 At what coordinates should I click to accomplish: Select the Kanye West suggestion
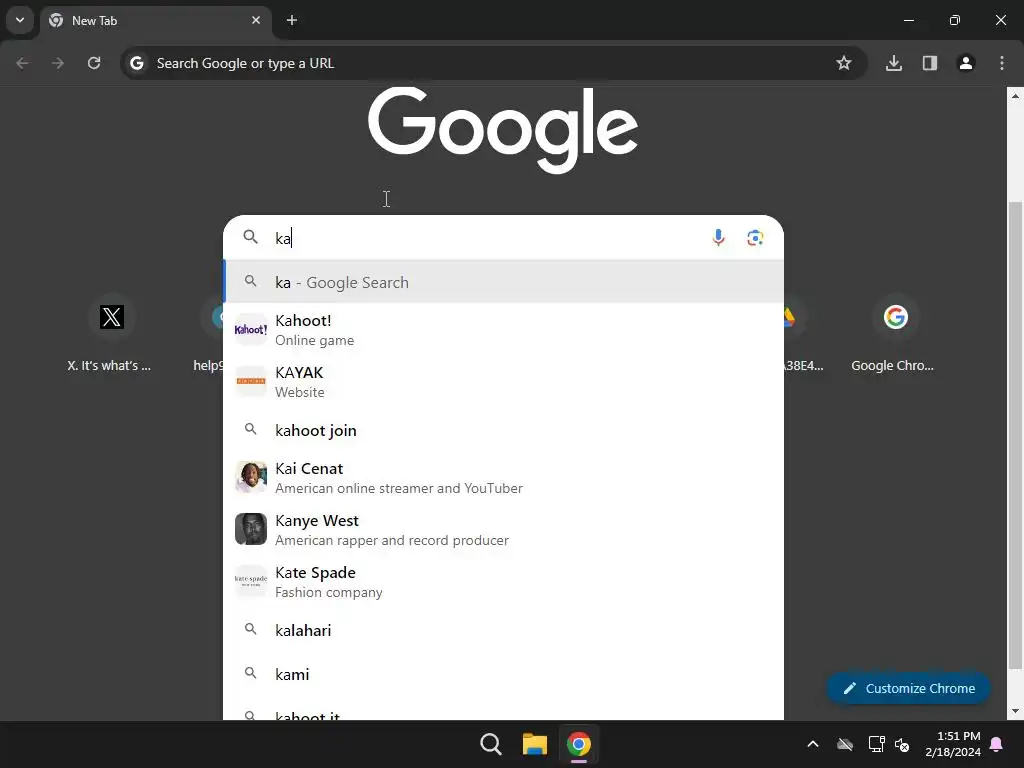click(x=504, y=530)
